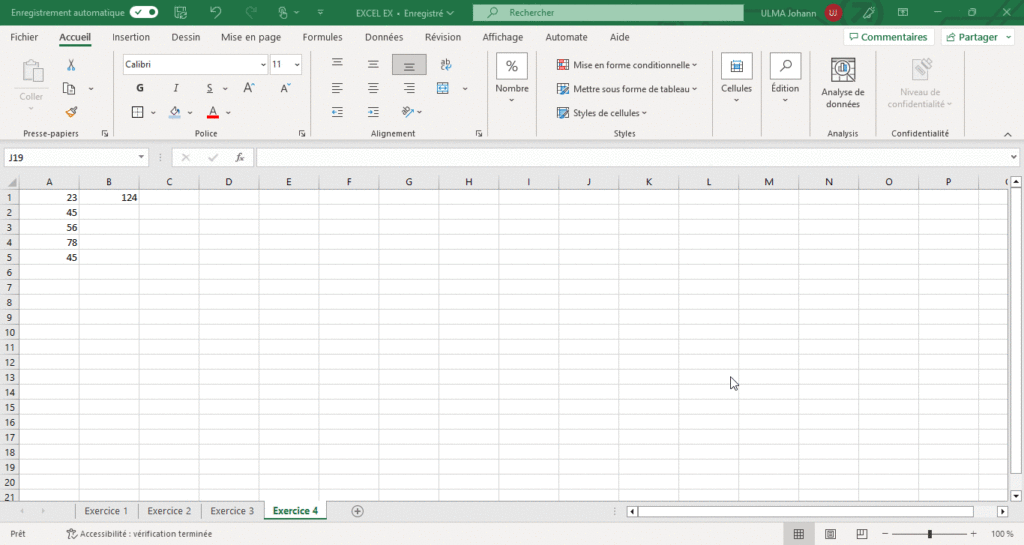Viewport: 1024px width, 545px height.
Task: Open the Formules tab
Action: [x=322, y=37]
